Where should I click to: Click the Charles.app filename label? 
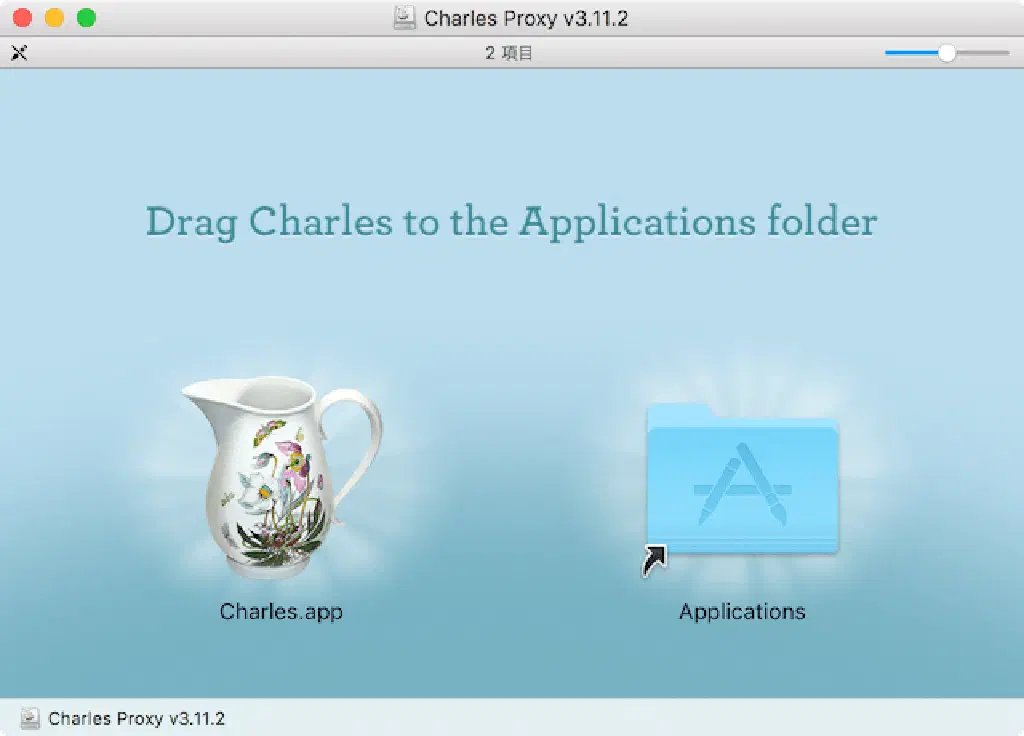coord(281,611)
